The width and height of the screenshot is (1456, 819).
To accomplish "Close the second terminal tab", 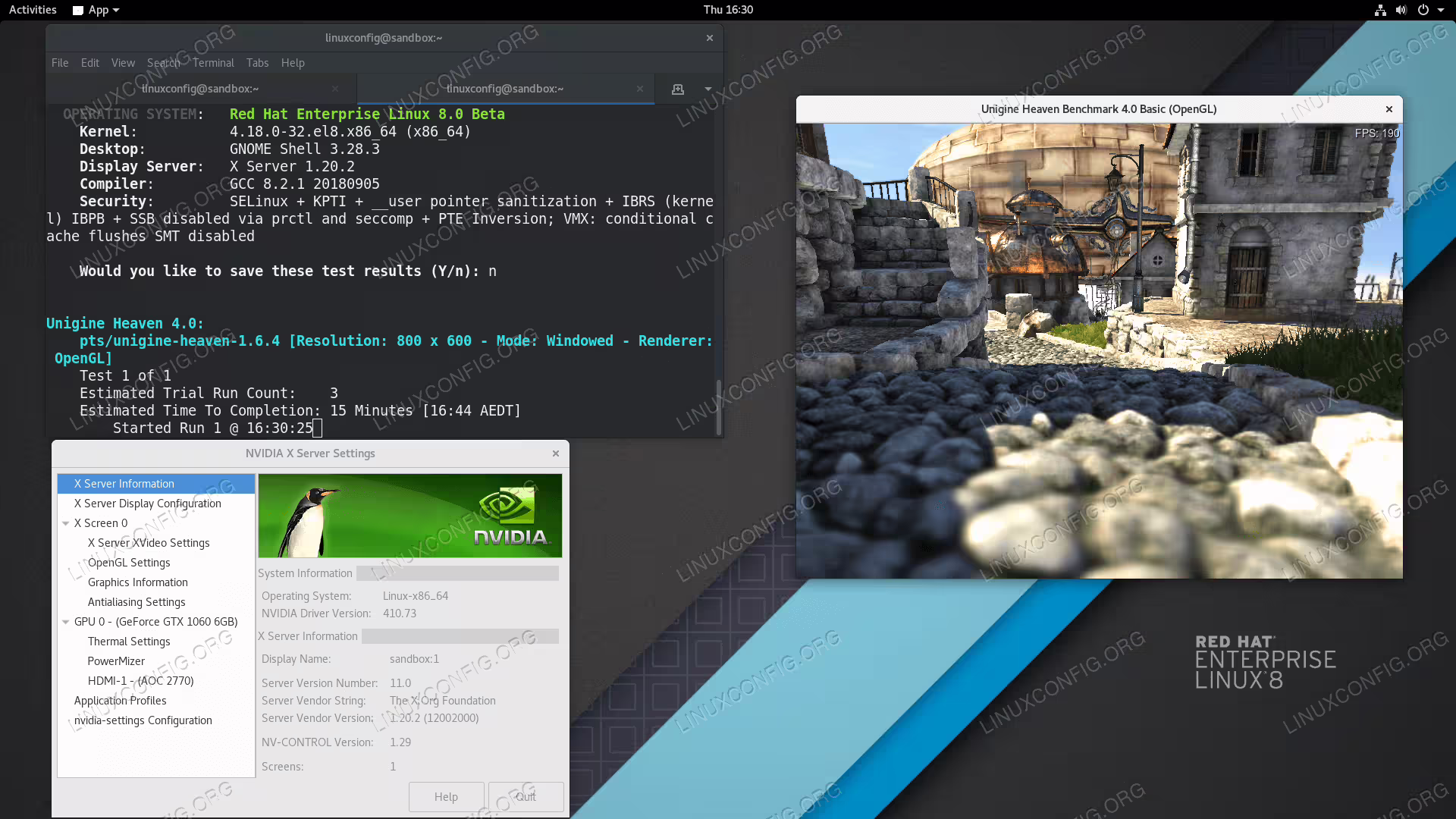I will click(x=640, y=89).
